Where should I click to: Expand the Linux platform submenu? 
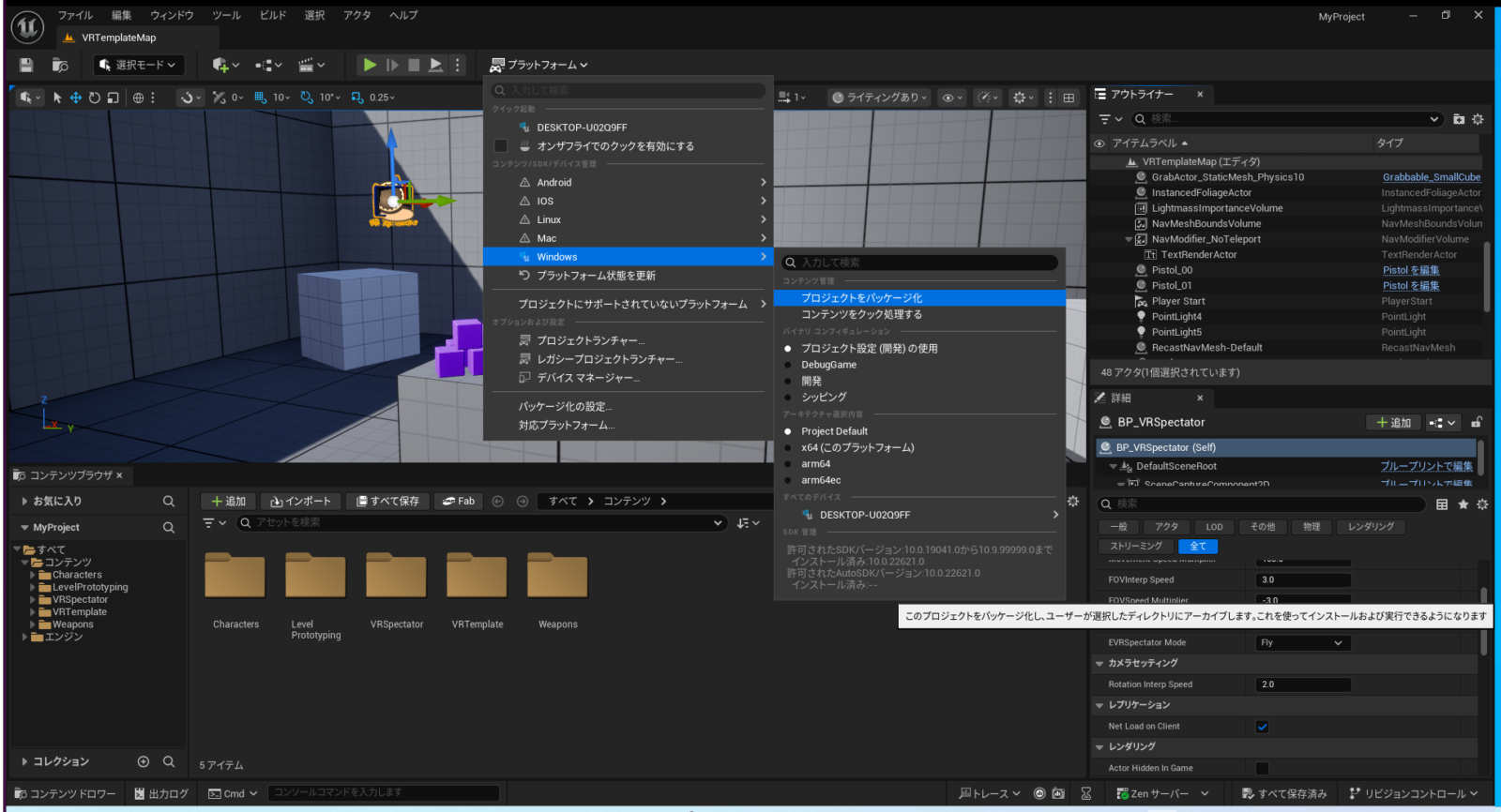[628, 219]
